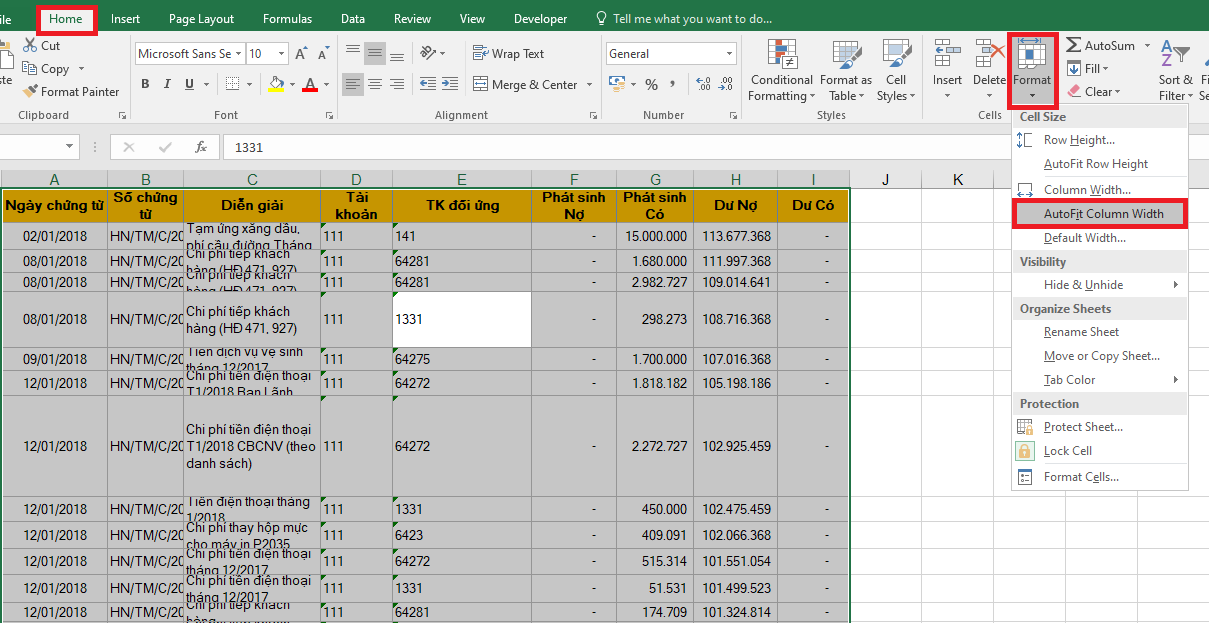This screenshot has height=623, width=1209.
Task: Select AutoFit Column Width from menu
Action: coord(1103,214)
